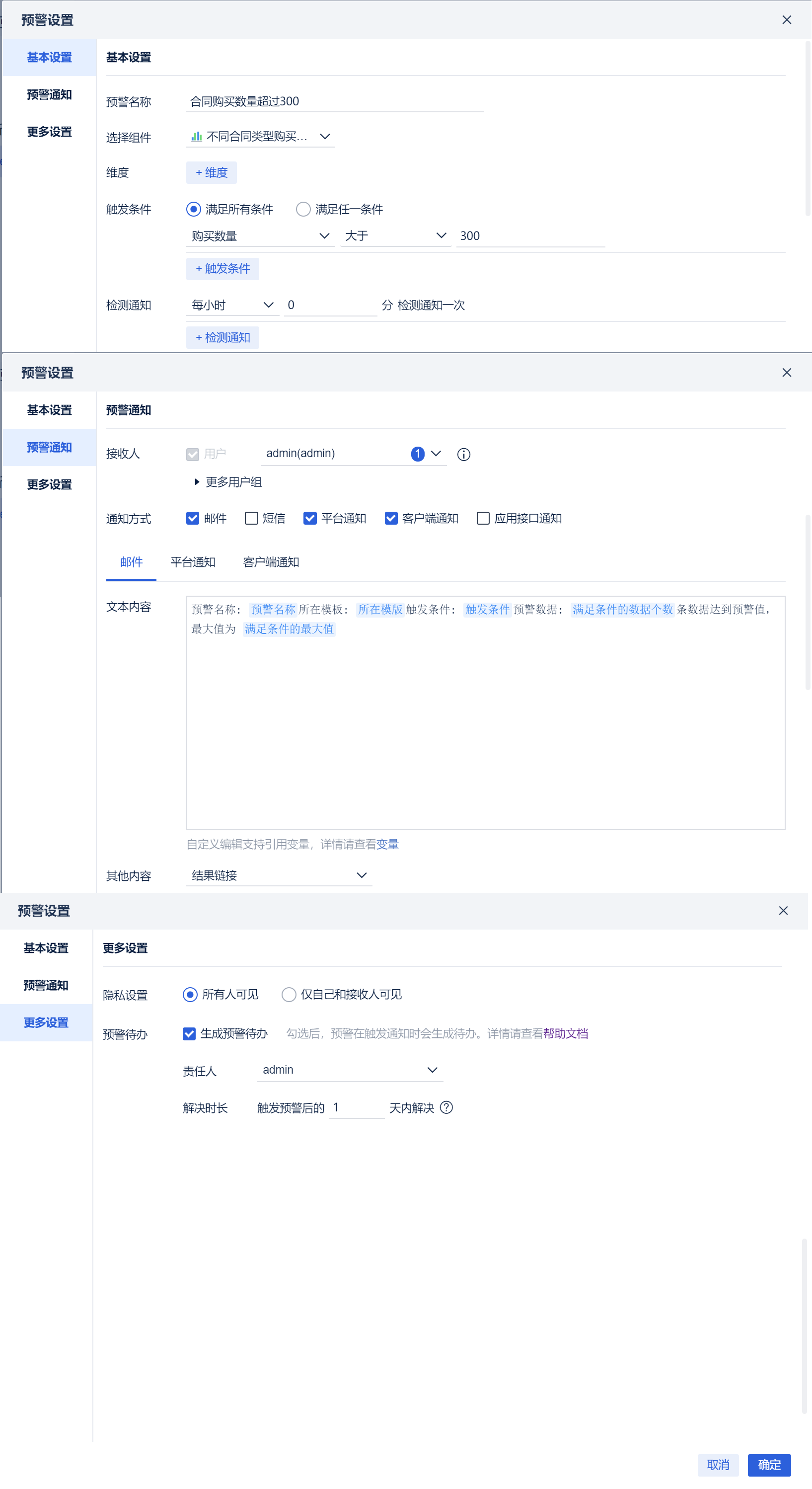The height and width of the screenshot is (1489, 812).
Task: Click the blue 触发条件 variable tag in 文本内容
Action: point(488,609)
